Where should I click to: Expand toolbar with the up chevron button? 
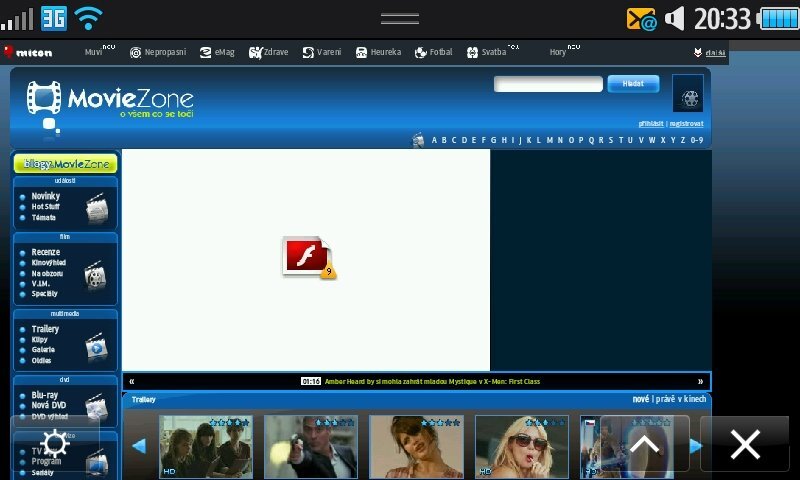[x=645, y=444]
